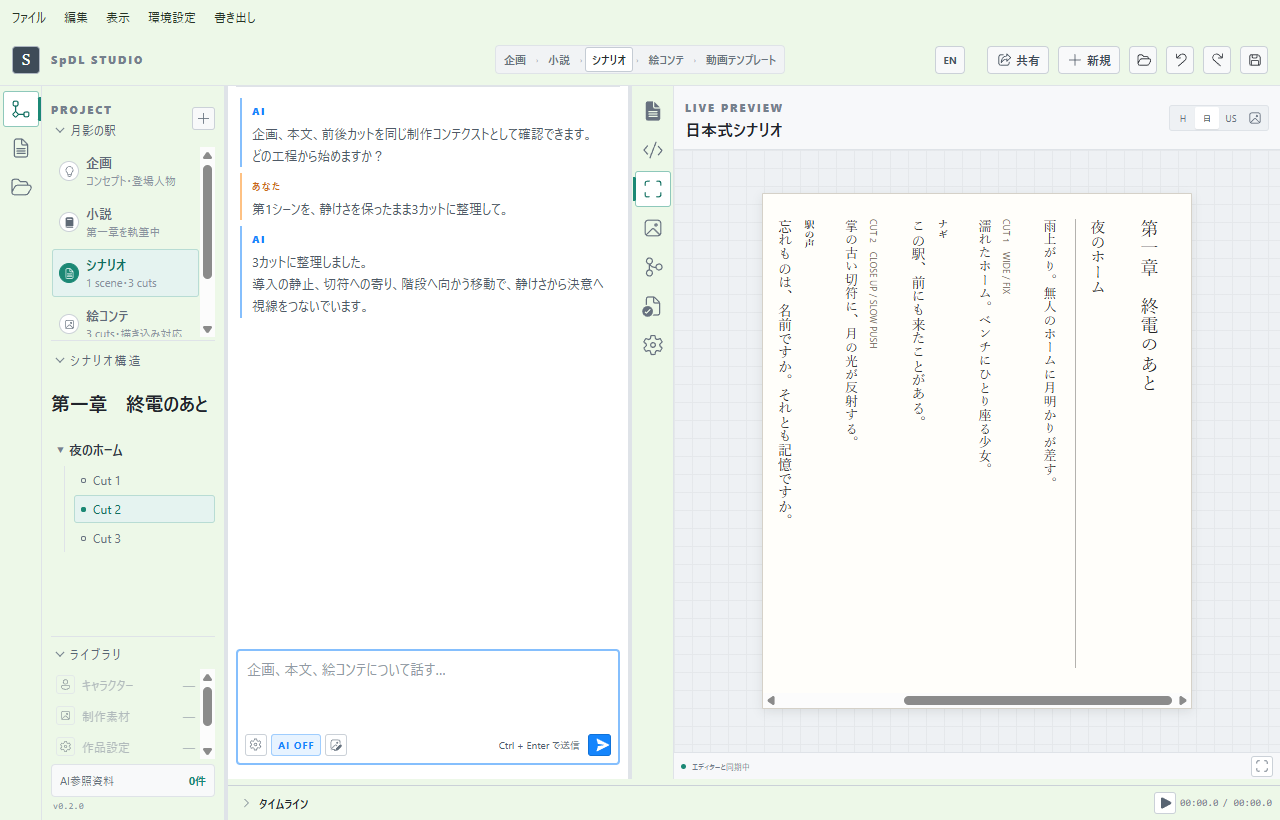Viewport: 1280px width, 820px height.
Task: Toggle the AI OFF switch
Action: (296, 745)
